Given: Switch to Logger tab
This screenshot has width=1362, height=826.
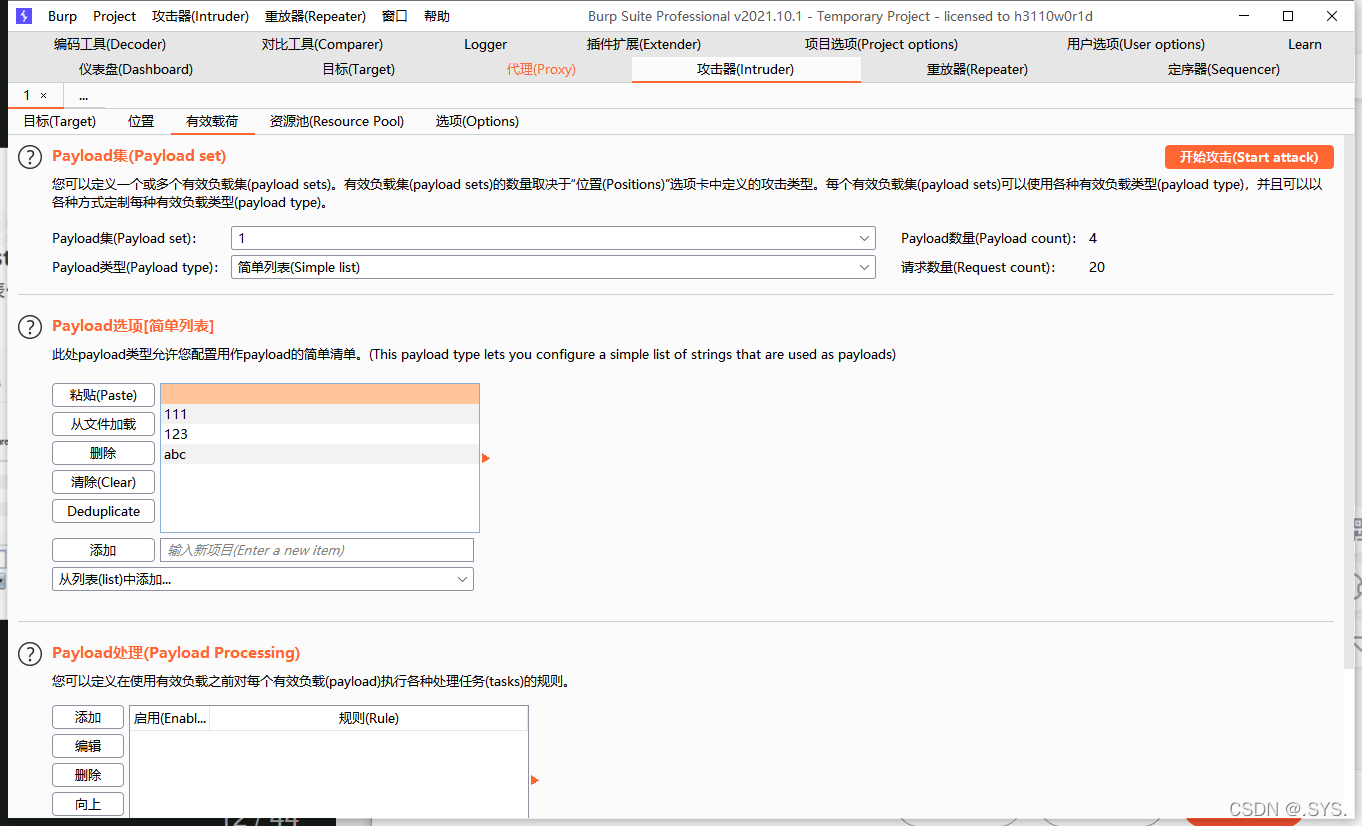Looking at the screenshot, I should (x=486, y=44).
